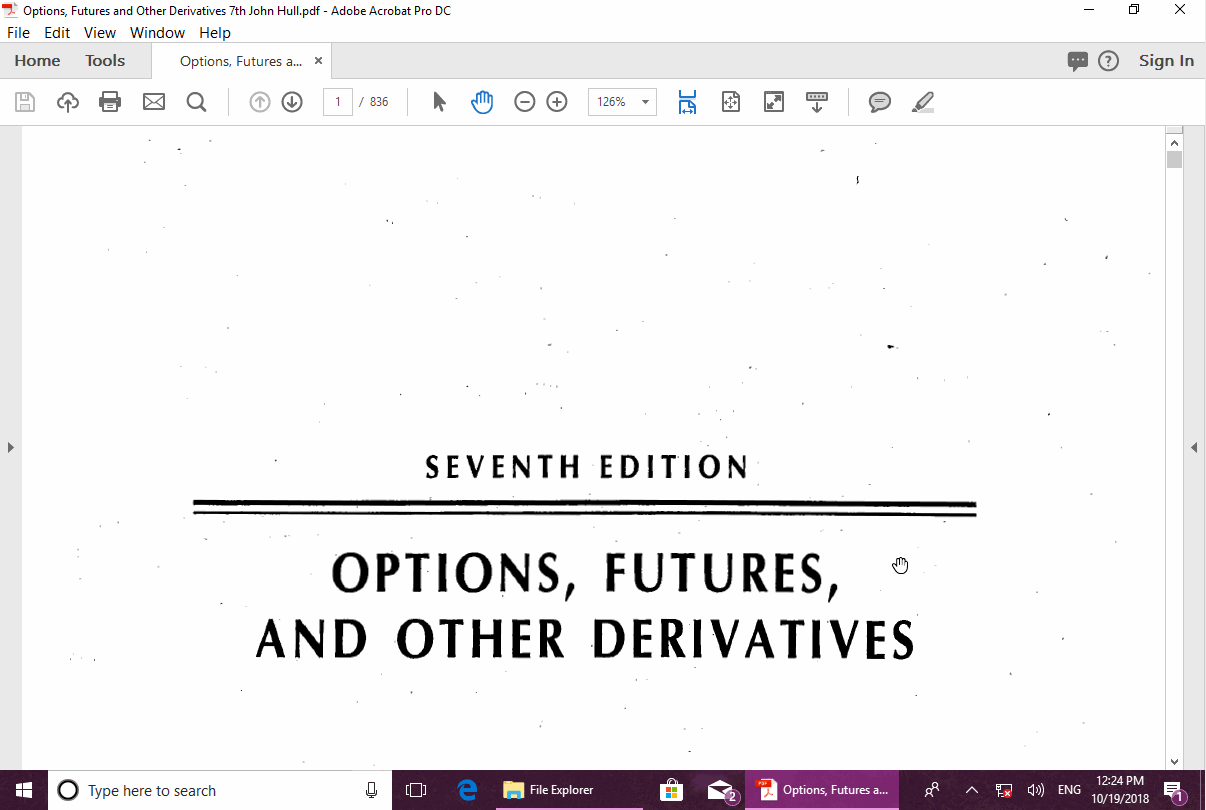Enter full screen mode icon
The height and width of the screenshot is (810, 1206).
tap(774, 102)
